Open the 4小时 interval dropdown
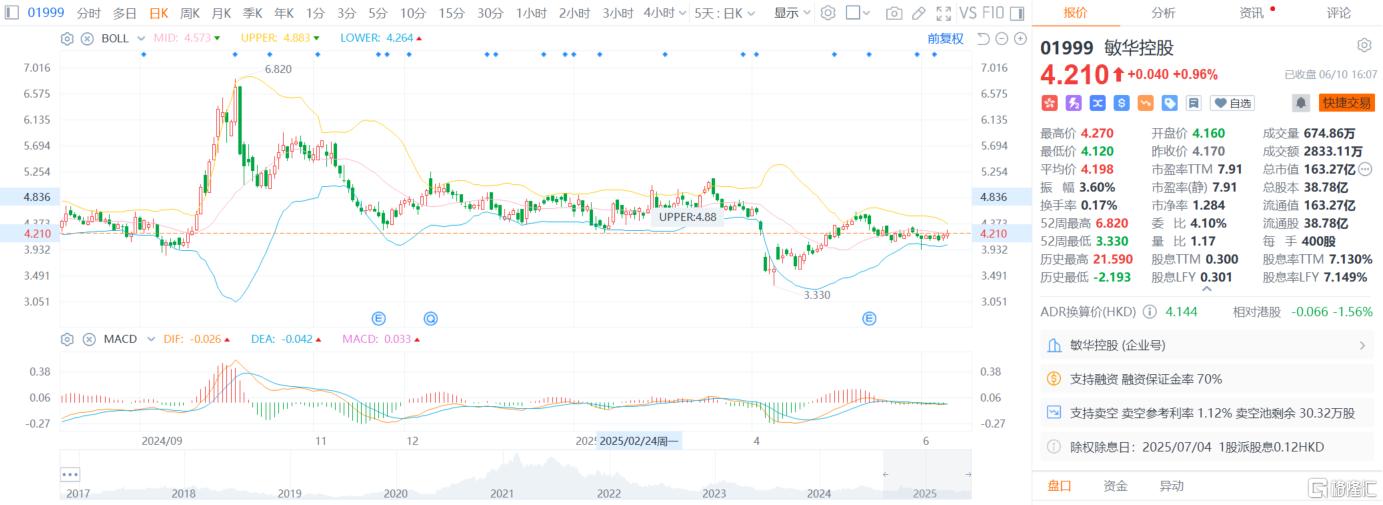 click(x=665, y=13)
